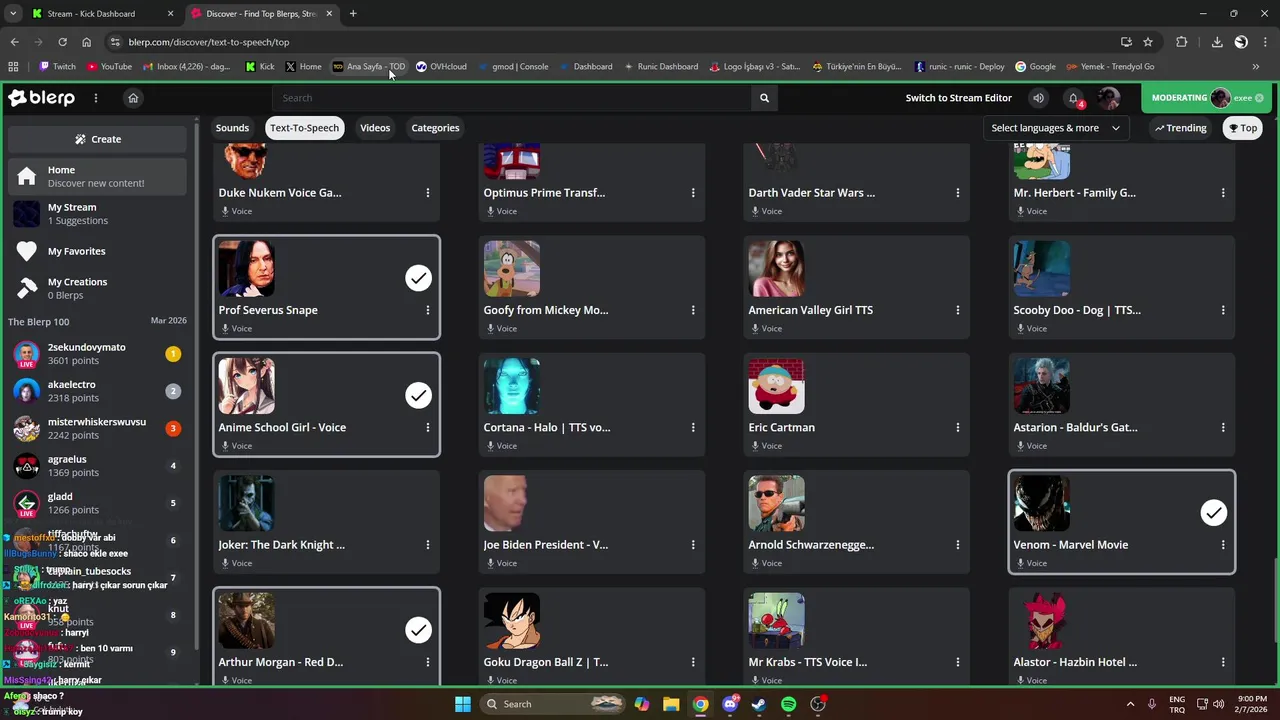Open File Explorer from the taskbar

click(x=671, y=704)
